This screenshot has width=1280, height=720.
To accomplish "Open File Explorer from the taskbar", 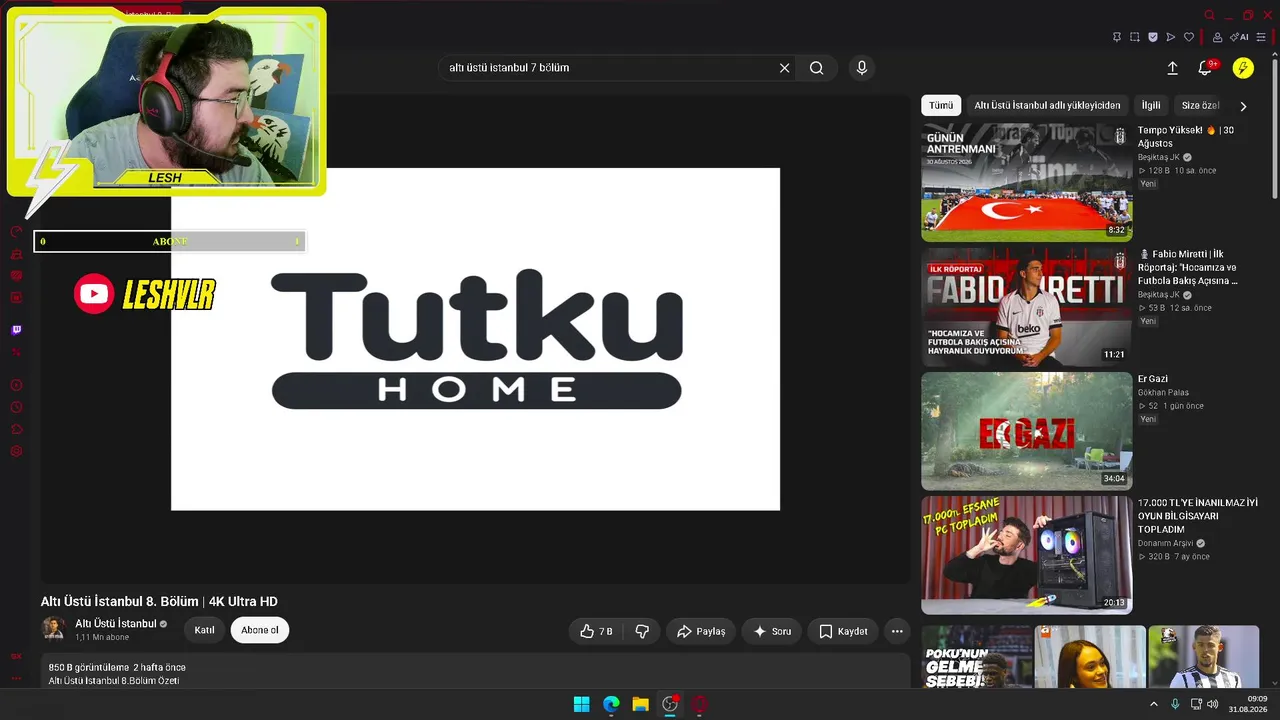I will [x=640, y=704].
